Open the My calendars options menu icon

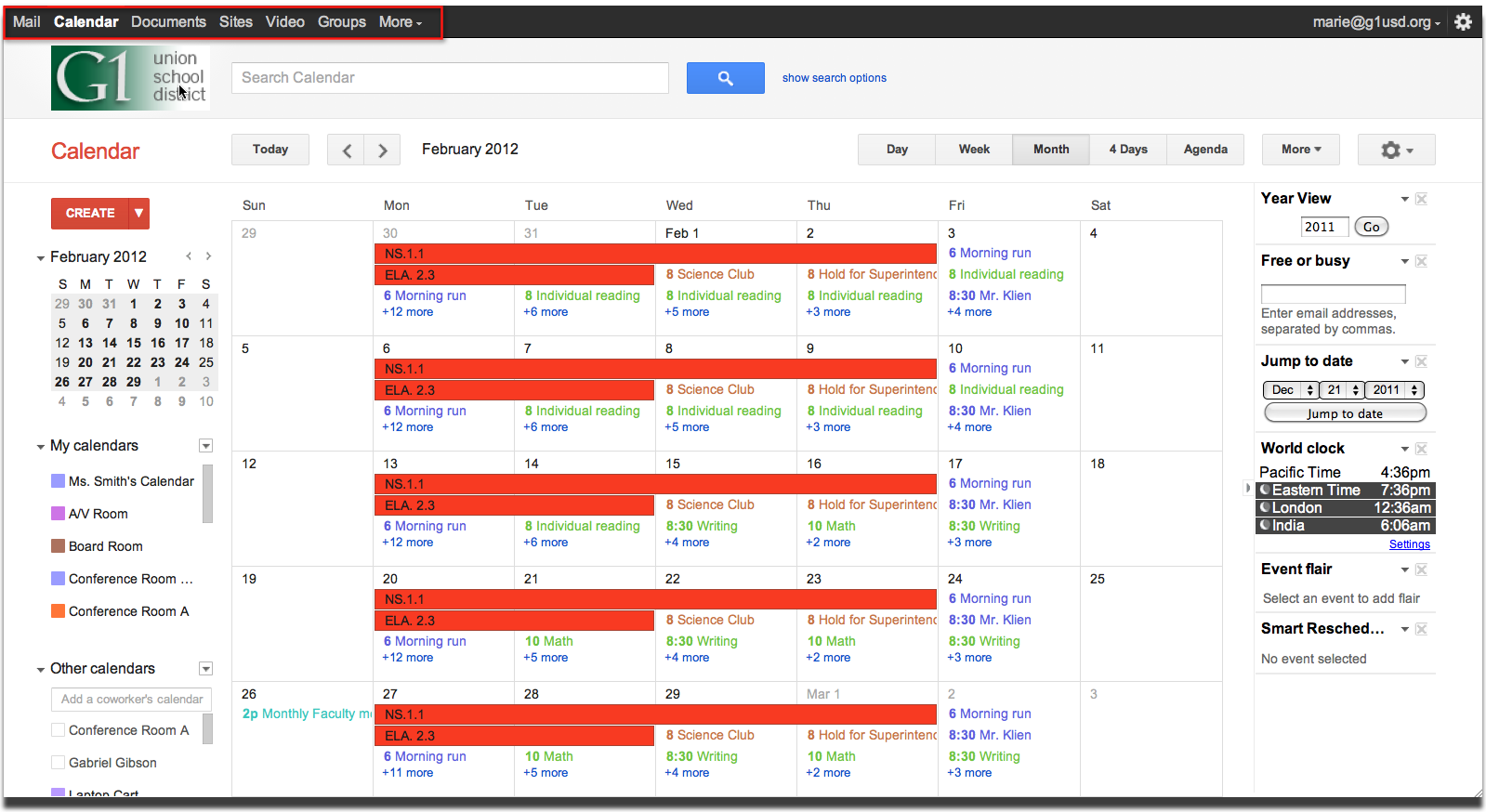point(206,446)
